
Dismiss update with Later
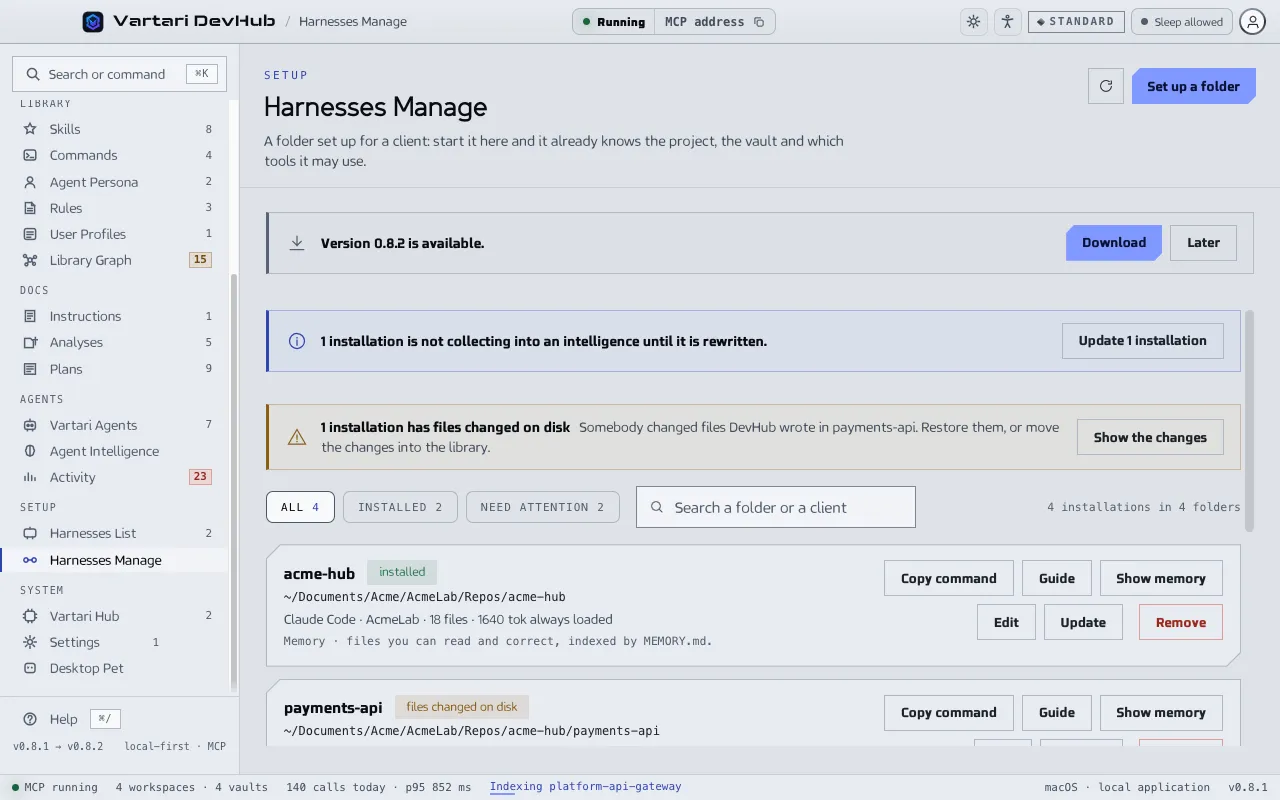1203,243
